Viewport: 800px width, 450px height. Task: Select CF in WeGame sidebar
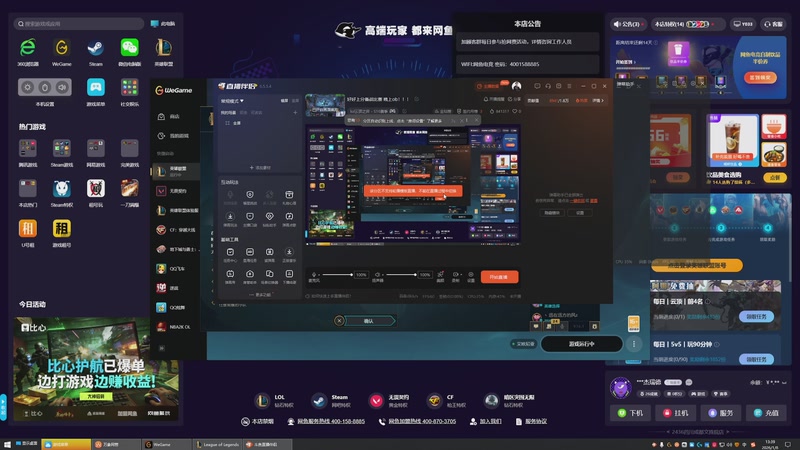click(x=176, y=230)
